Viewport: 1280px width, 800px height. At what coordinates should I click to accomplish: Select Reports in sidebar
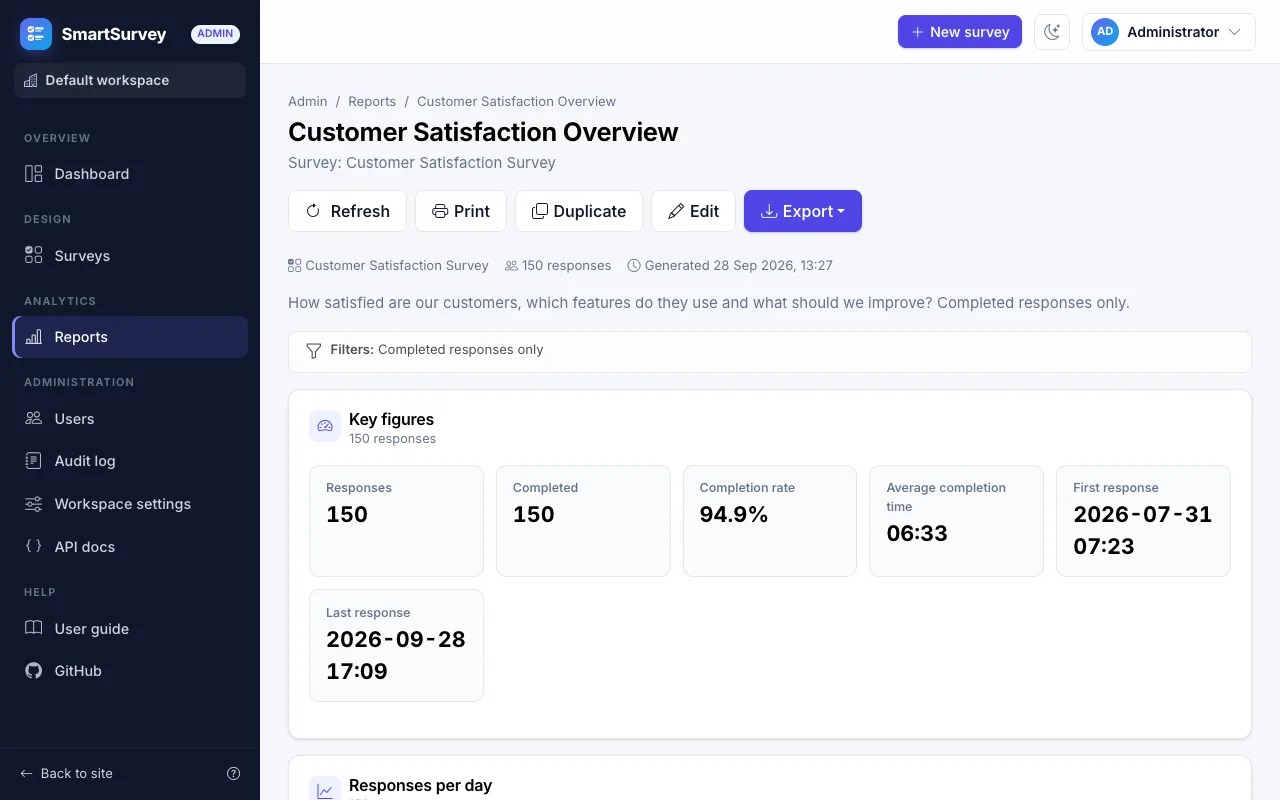coord(130,337)
